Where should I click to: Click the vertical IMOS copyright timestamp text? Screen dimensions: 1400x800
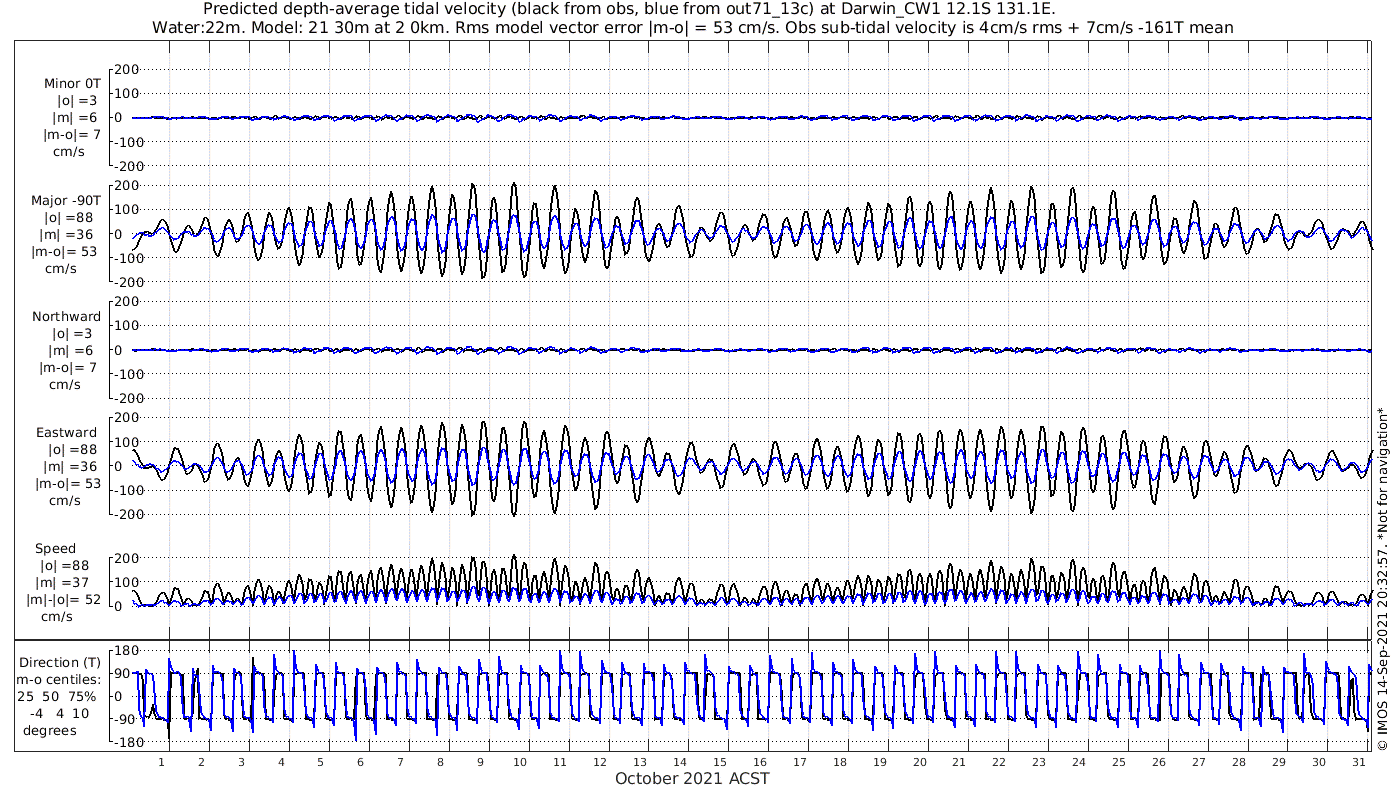(1382, 578)
